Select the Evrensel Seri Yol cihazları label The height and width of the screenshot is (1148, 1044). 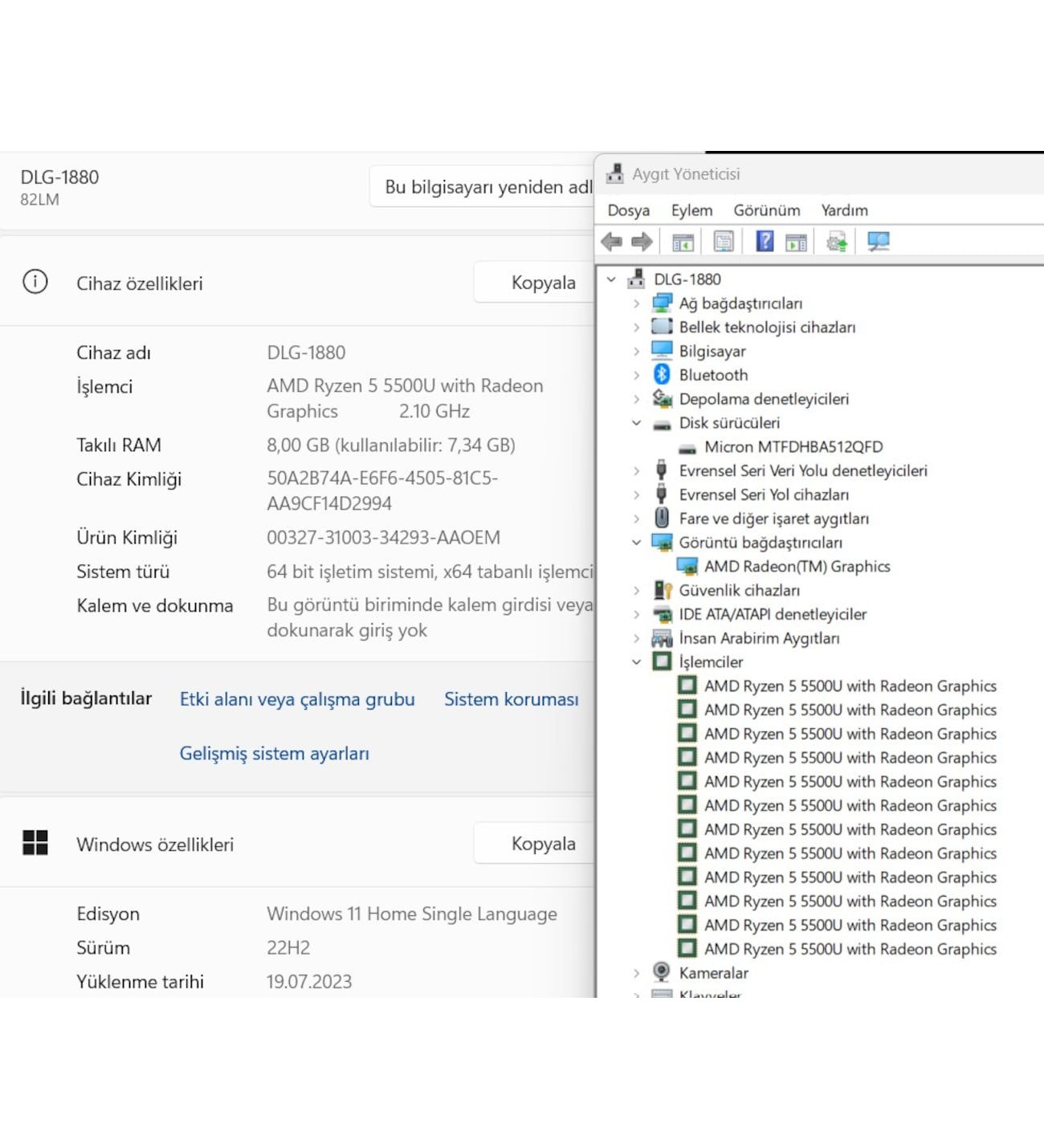point(764,495)
